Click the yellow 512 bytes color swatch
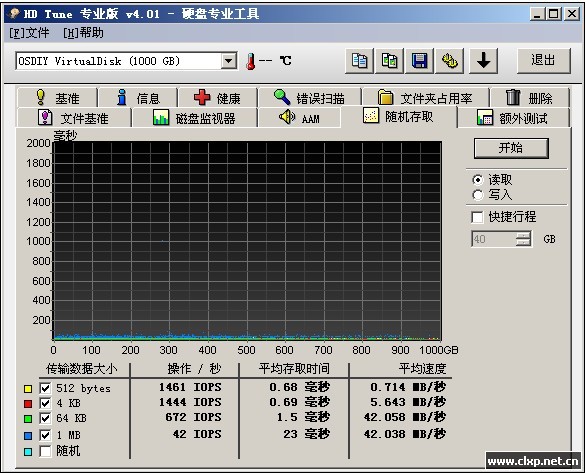 click(x=28, y=389)
